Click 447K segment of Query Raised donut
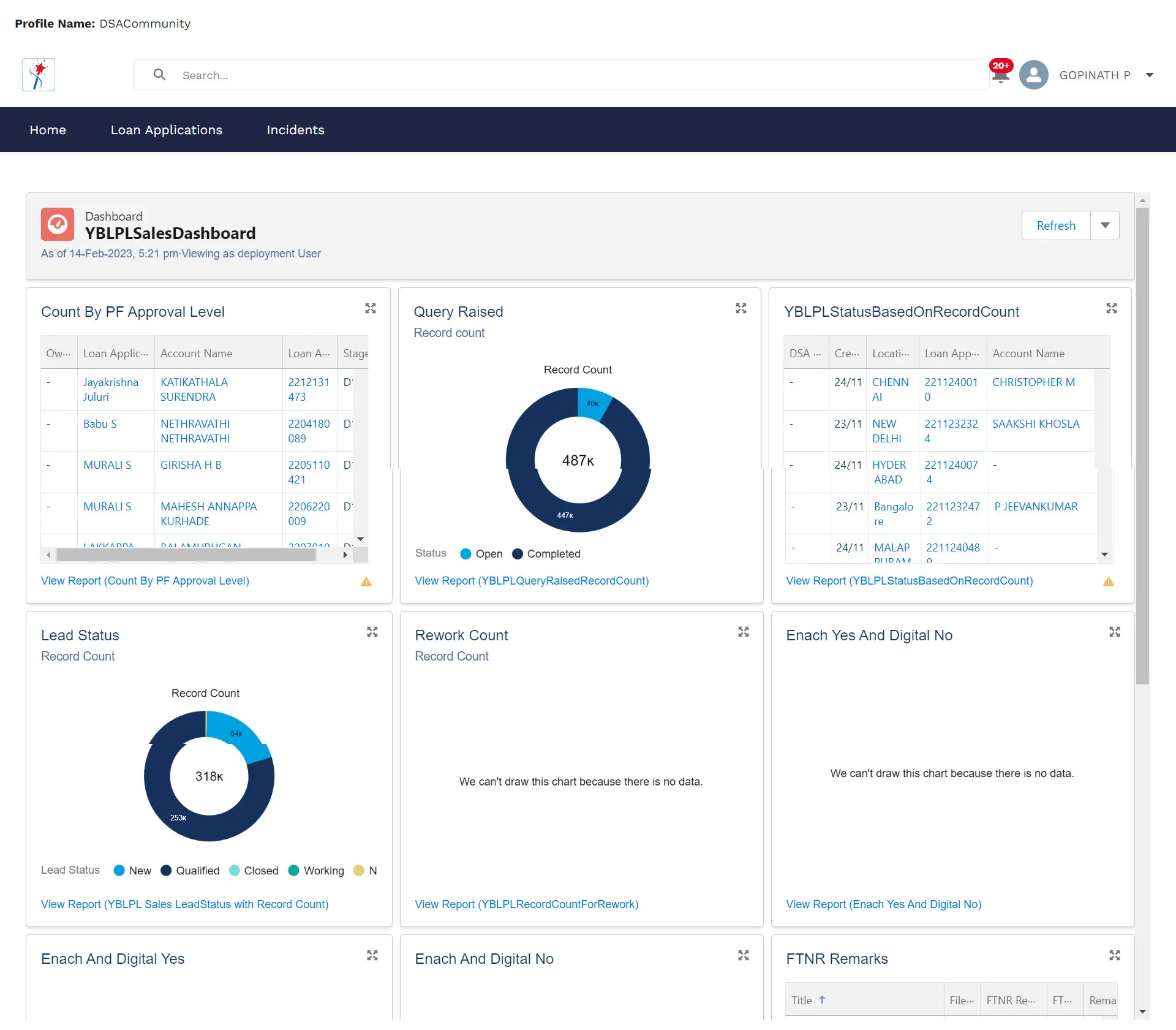 coord(565,515)
